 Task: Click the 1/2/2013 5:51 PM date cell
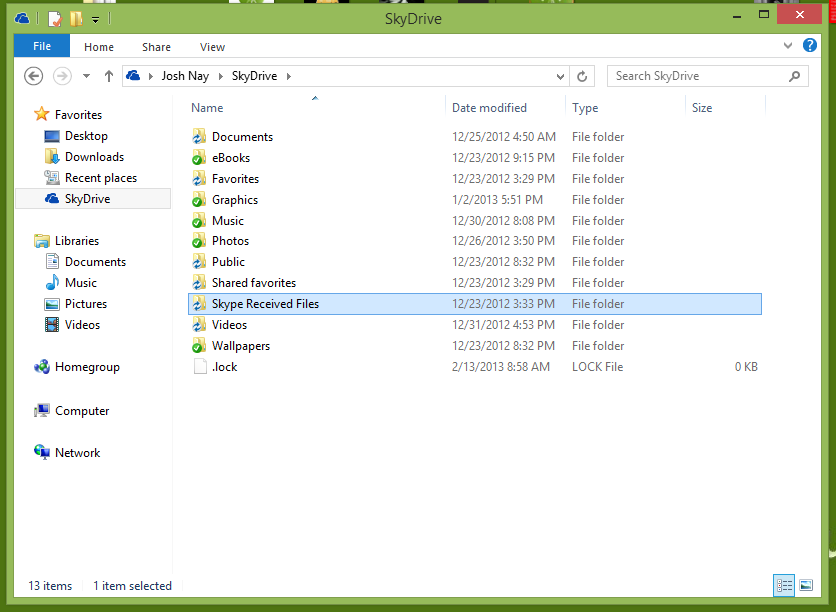coord(497,200)
